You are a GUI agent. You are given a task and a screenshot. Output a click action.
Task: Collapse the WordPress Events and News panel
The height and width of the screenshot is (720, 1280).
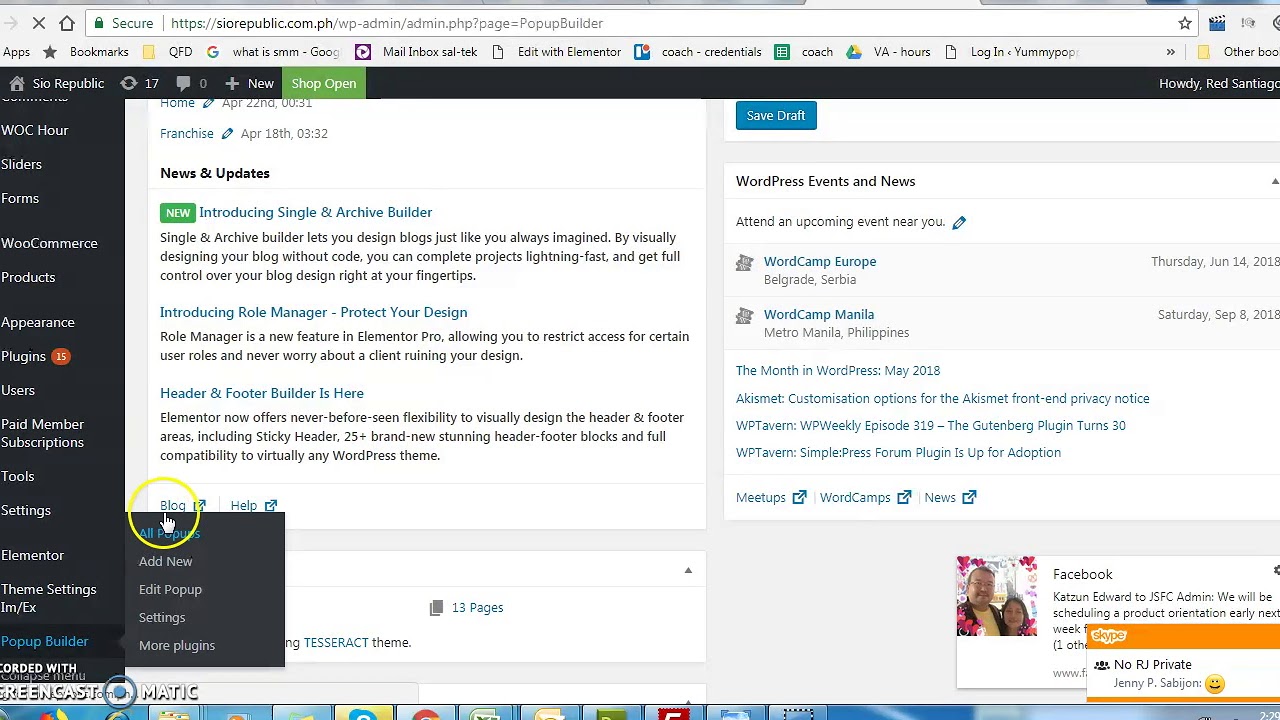(x=1274, y=181)
